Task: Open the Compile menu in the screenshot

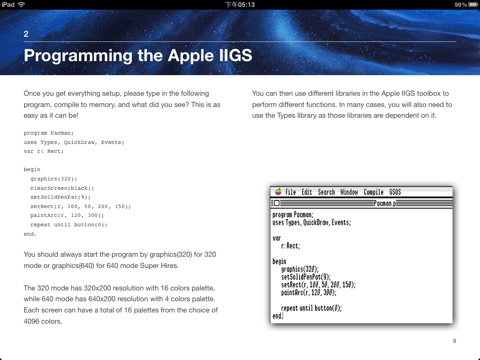Action: pos(373,192)
